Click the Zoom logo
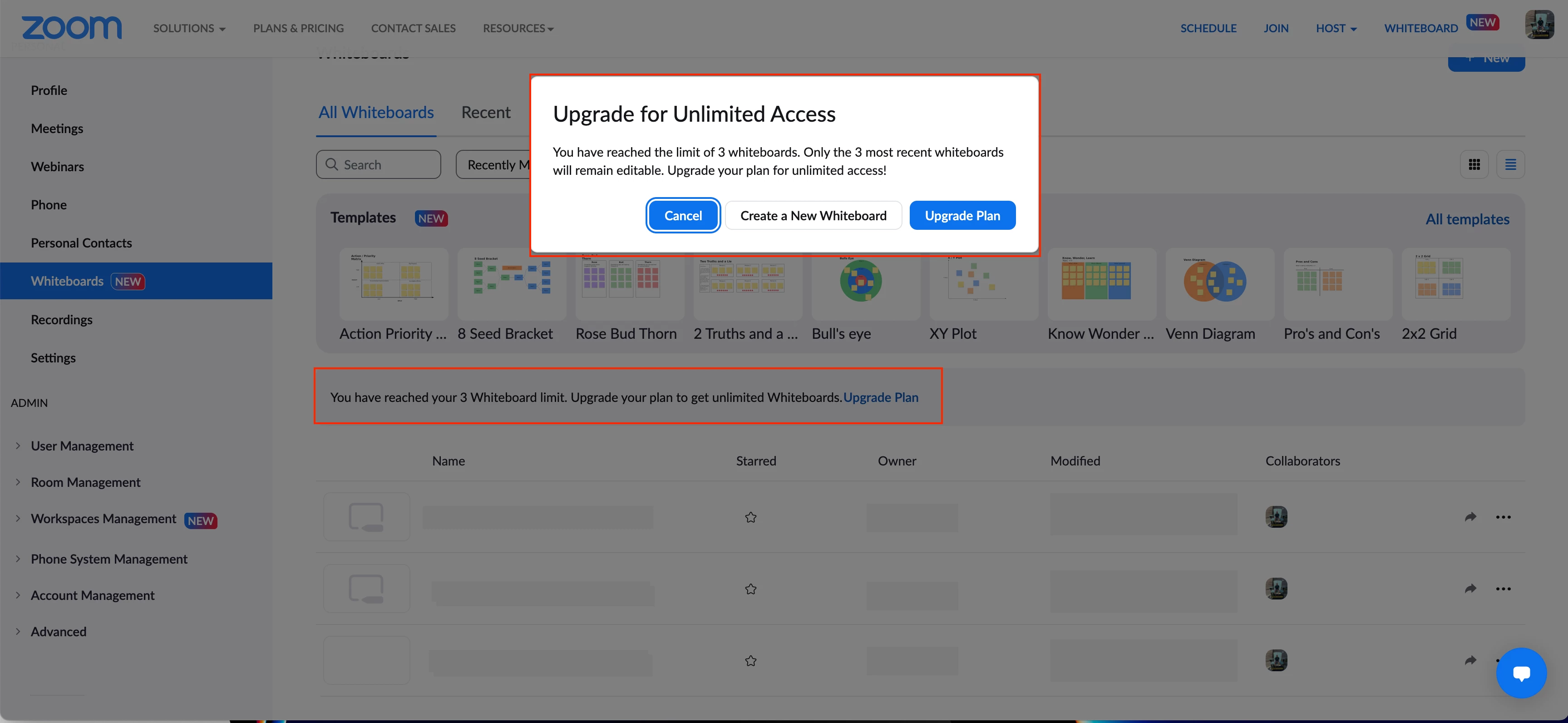 [72, 28]
